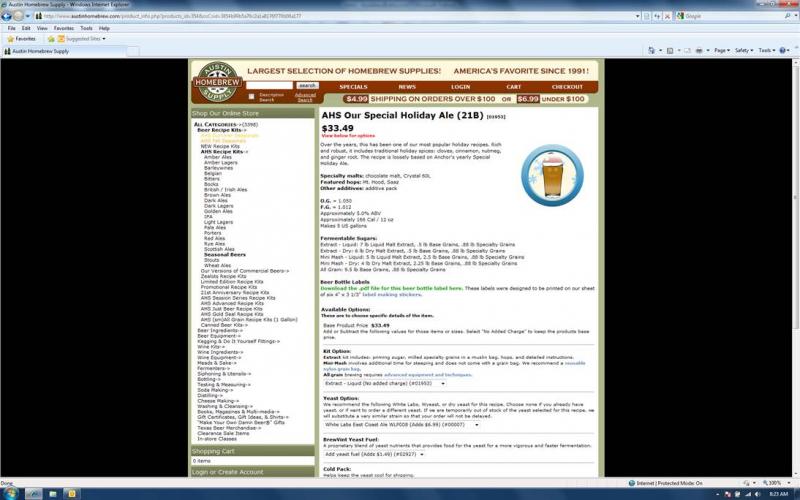This screenshot has width=800, height=500.
Task: Open the Safety dropdown in command bar
Action: [743, 51]
